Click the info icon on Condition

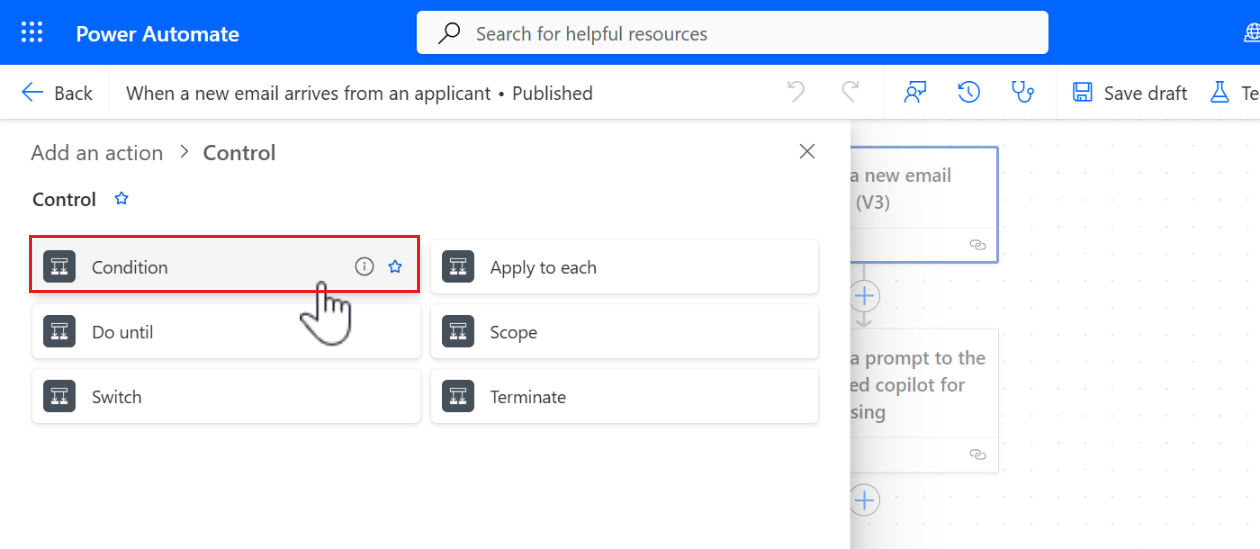pos(364,267)
